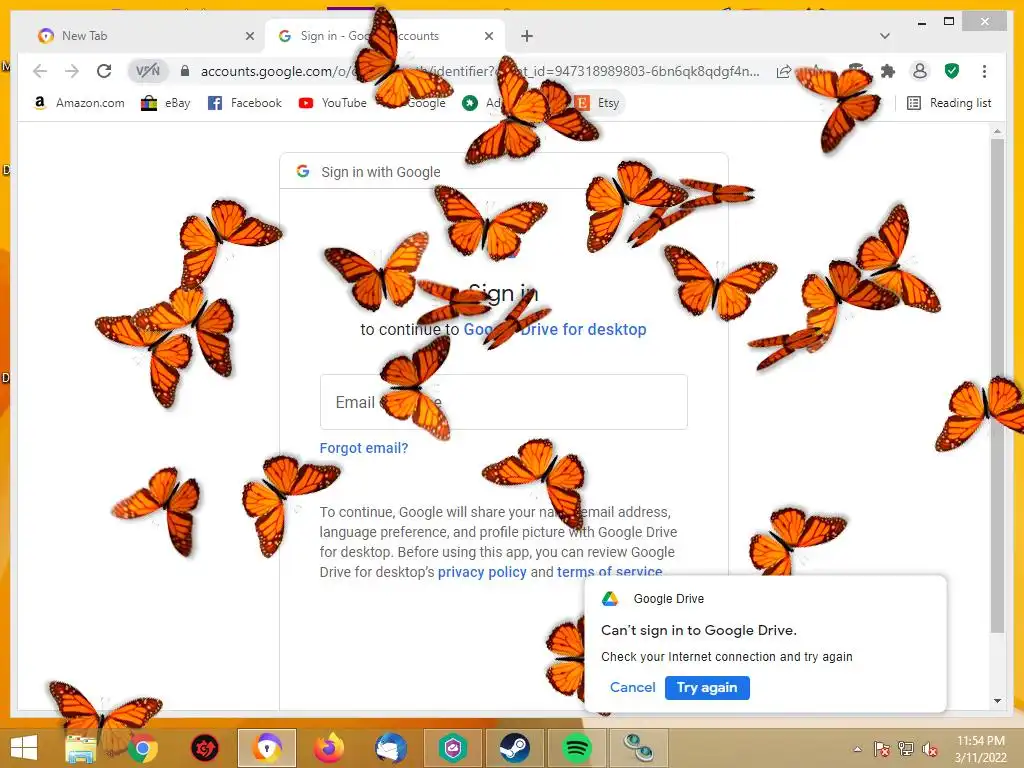This screenshot has height=768, width=1024.
Task: Click the Forgot email? link
Action: pyautogui.click(x=364, y=448)
